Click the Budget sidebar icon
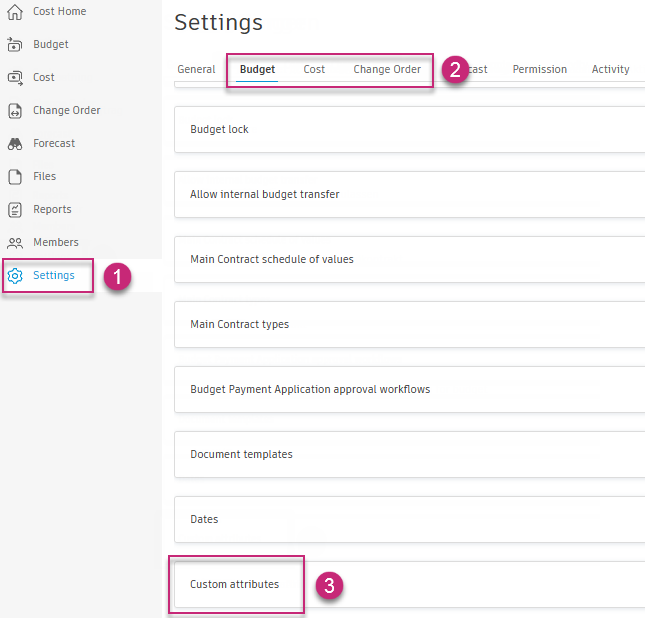Viewport: 645px width, 618px height. pos(15,45)
